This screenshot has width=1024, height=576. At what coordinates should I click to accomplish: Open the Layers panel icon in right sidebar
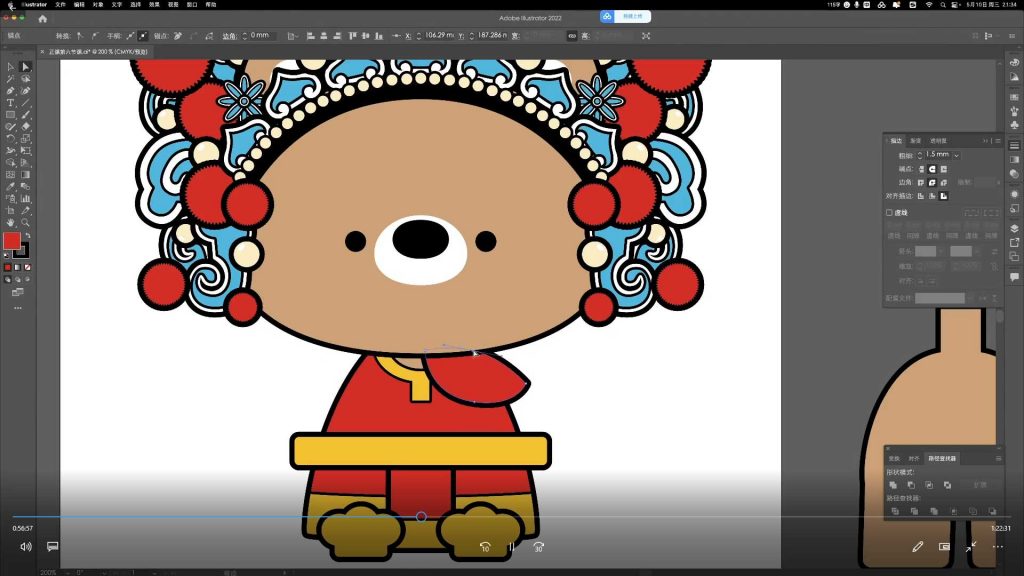pos(1014,228)
